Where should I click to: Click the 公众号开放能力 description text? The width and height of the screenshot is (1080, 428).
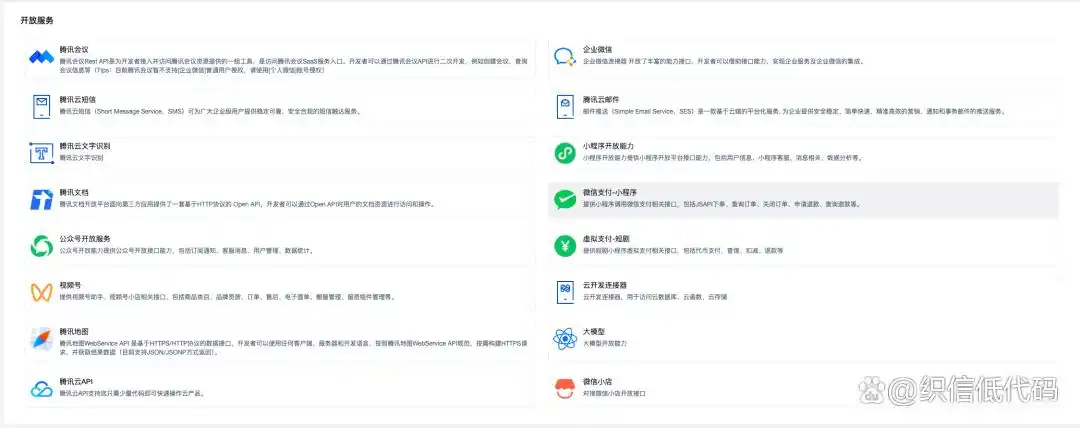coord(187,251)
